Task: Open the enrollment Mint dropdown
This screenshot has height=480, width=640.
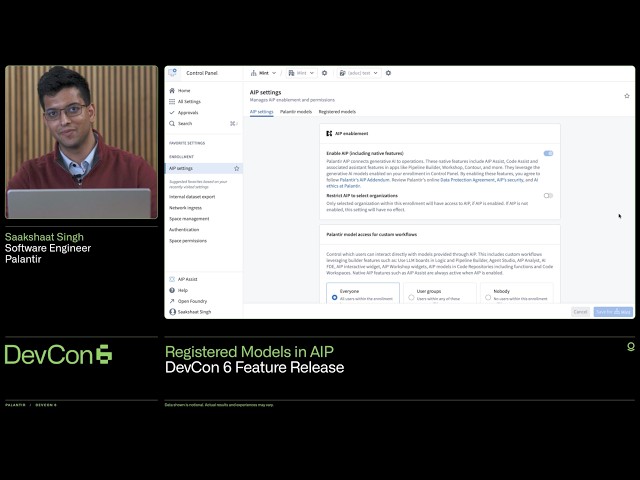Action: click(x=263, y=73)
